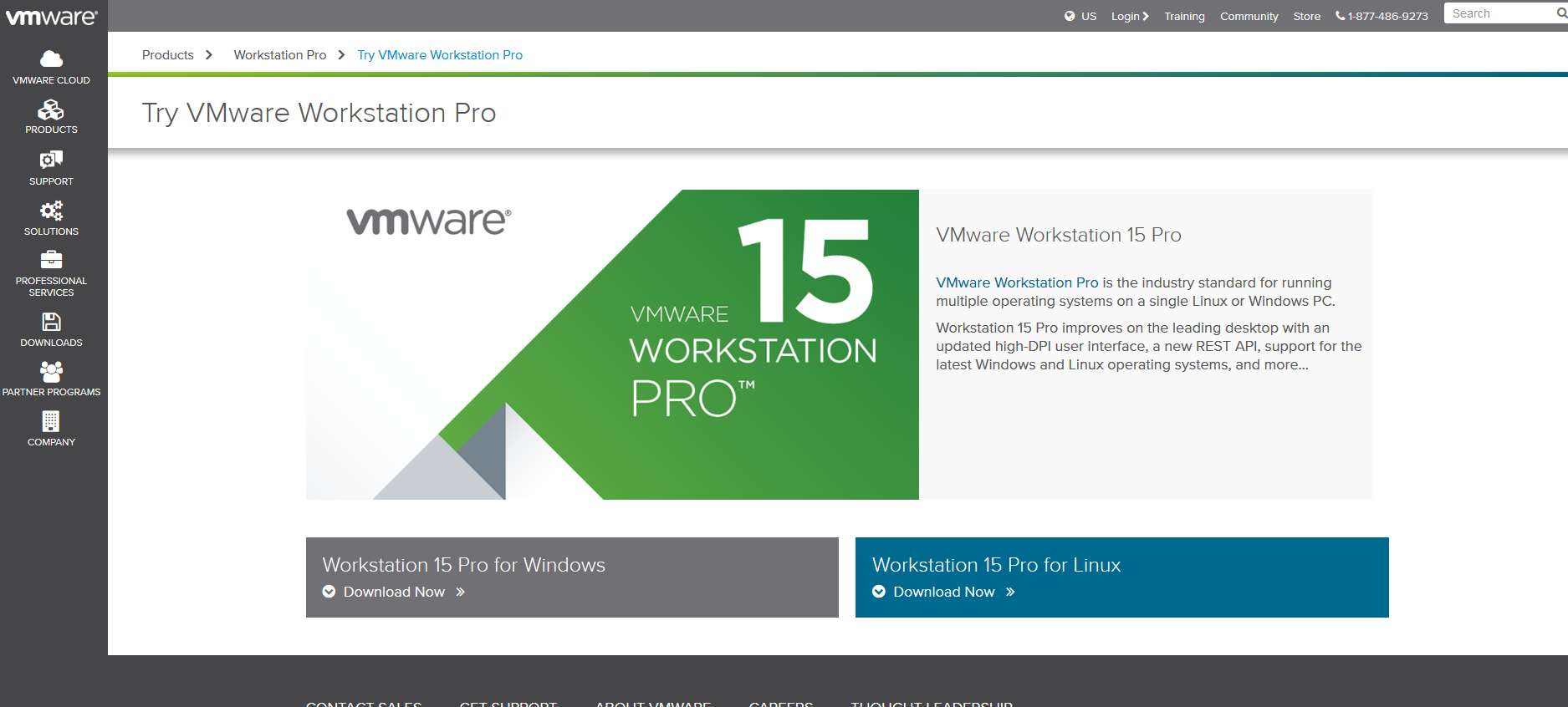Download Now for Workstation 15 Pro Windows

tap(394, 592)
